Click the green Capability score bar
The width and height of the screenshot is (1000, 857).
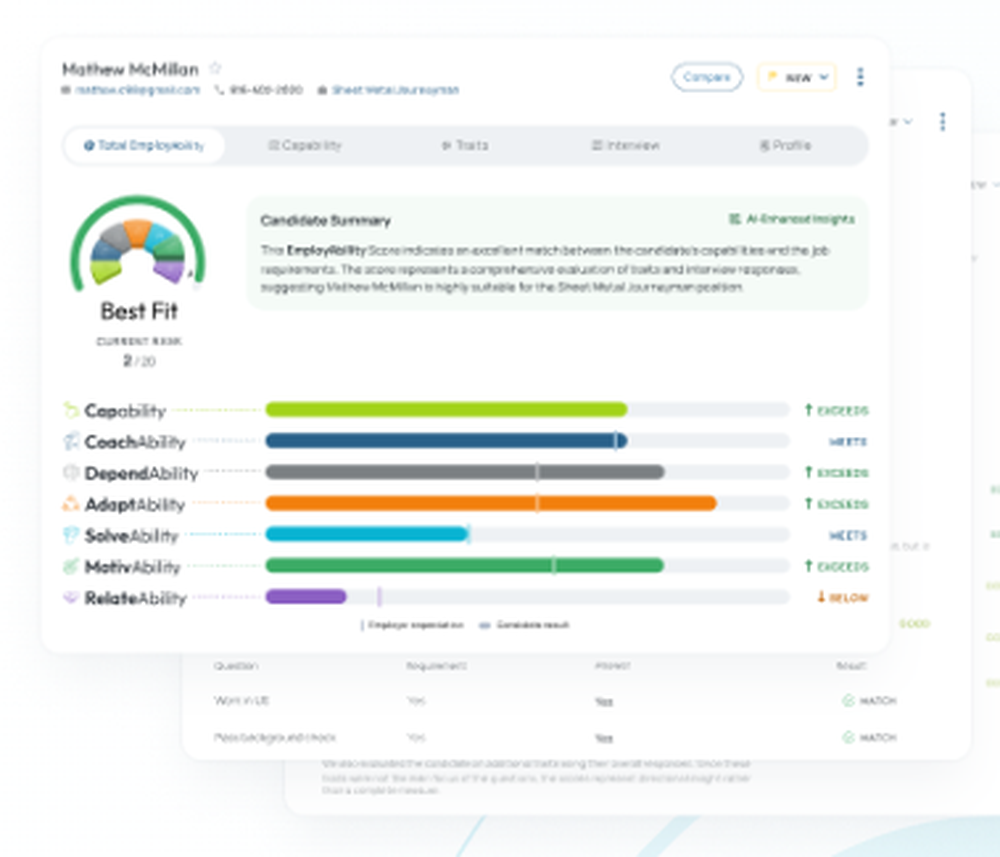pyautogui.click(x=446, y=409)
